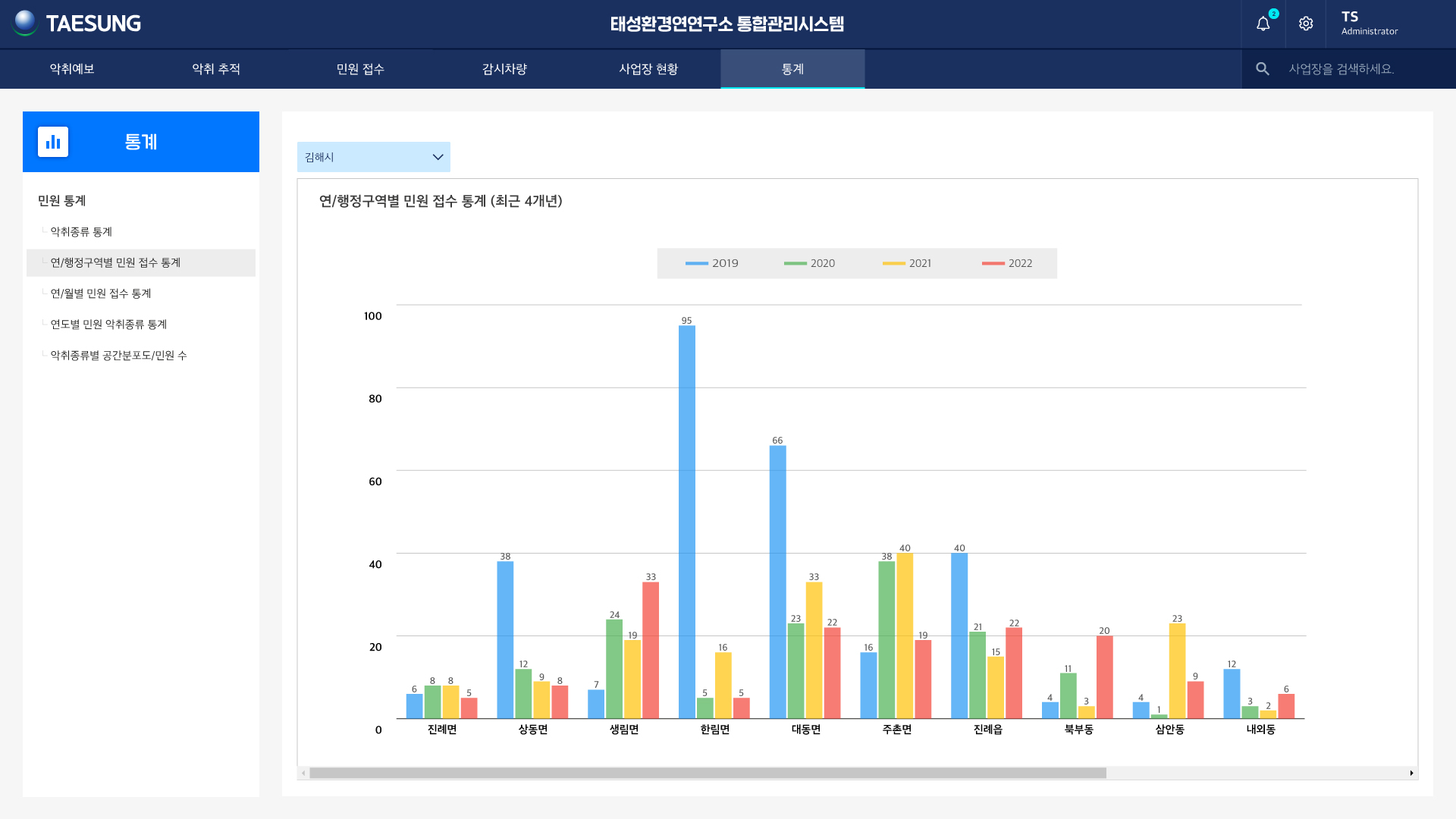Click the 내외동 axis label
Image resolution: width=1456 pixels, height=819 pixels.
1261,730
